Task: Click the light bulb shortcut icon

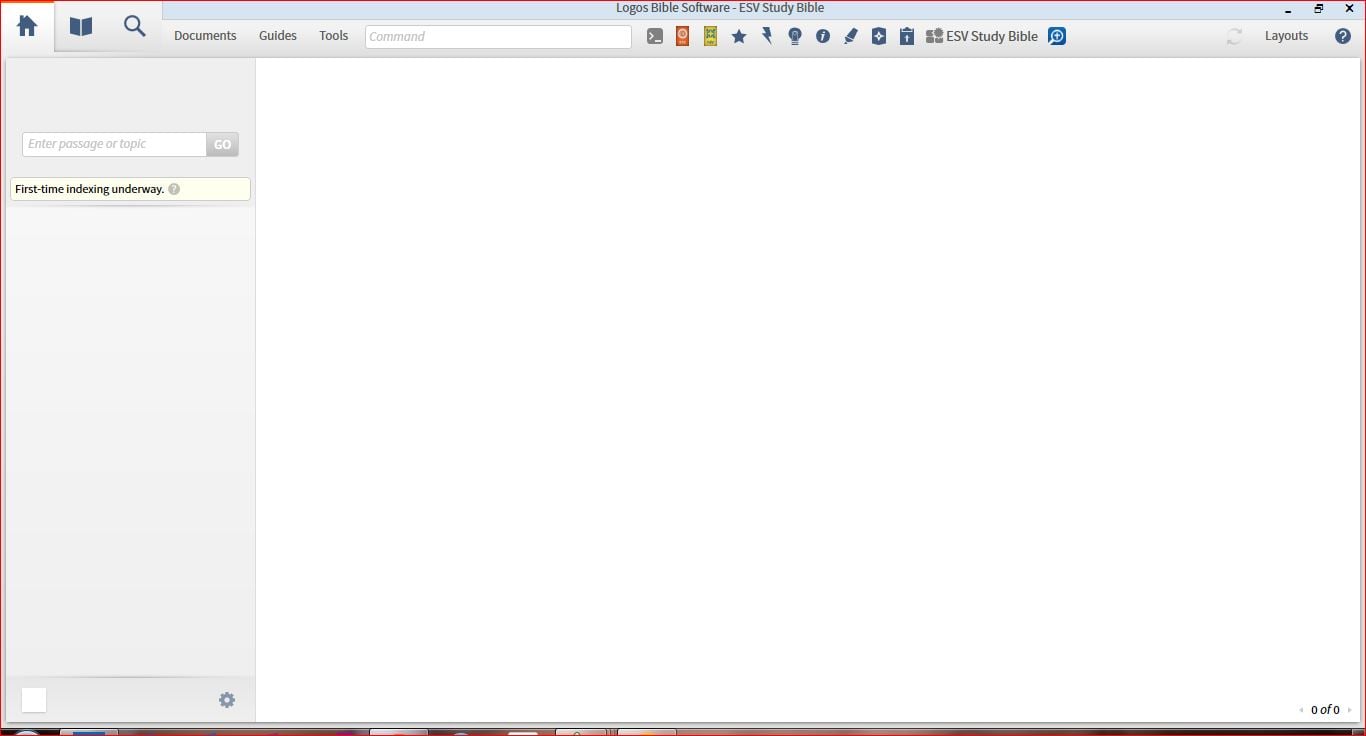Action: (x=795, y=36)
